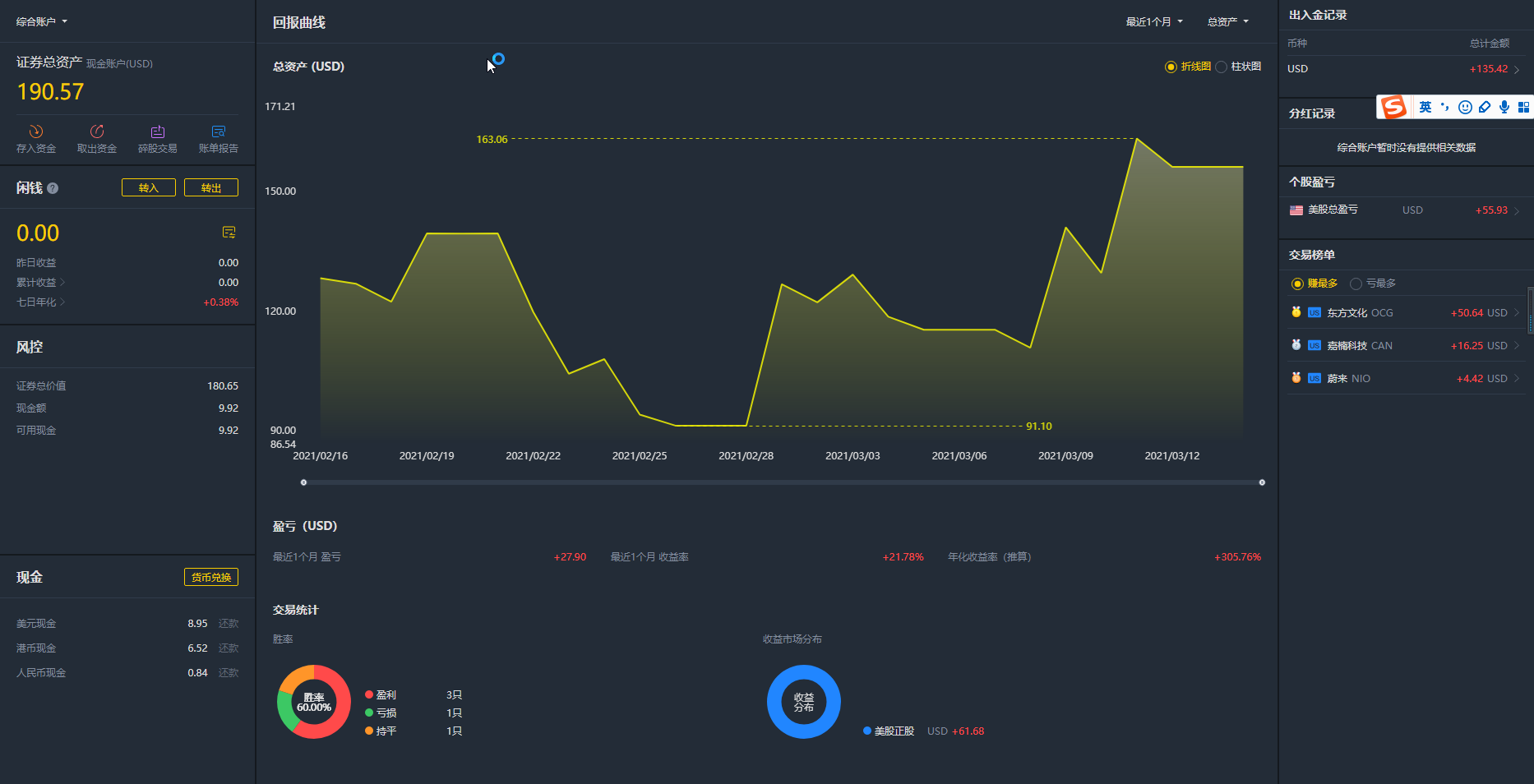Click the left handle of the date range slider
Image resolution: width=1534 pixels, height=784 pixels.
point(304,482)
